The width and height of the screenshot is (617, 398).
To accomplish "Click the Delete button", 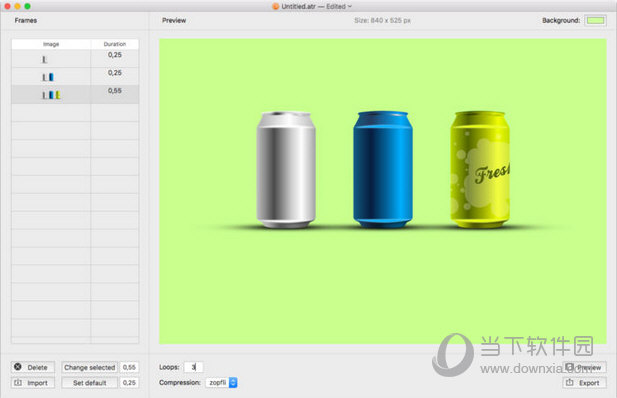I will pyautogui.click(x=33, y=367).
